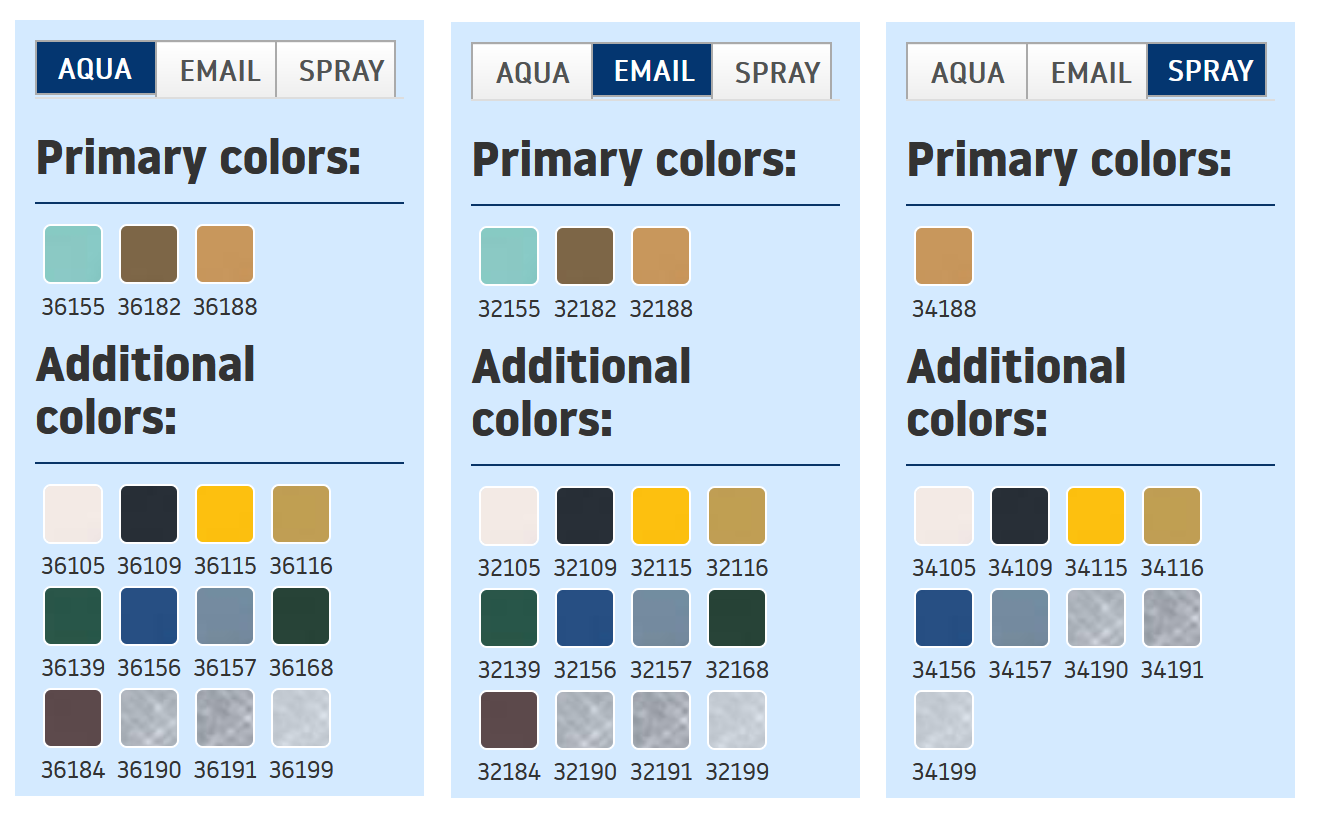Viewport: 1329px width, 840px height.
Task: Select yellow swatch 36115
Action: [x=225, y=514]
